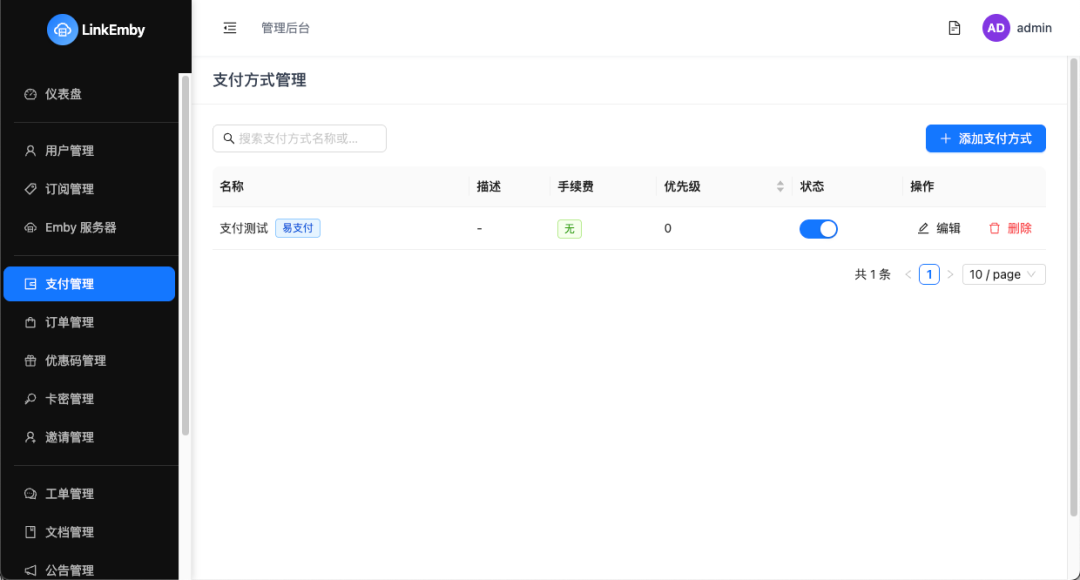Viewport: 1080px width, 580px height.
Task: Click the payment method search input field
Action: [299, 138]
